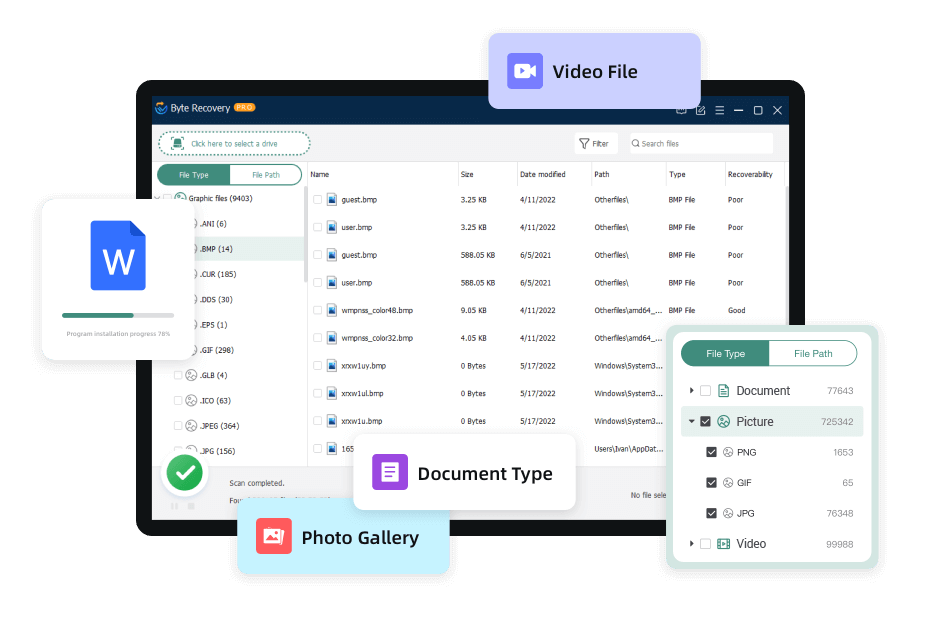Click the Byte Recovery logo icon
This screenshot has width=941, height=629.
[x=161, y=108]
